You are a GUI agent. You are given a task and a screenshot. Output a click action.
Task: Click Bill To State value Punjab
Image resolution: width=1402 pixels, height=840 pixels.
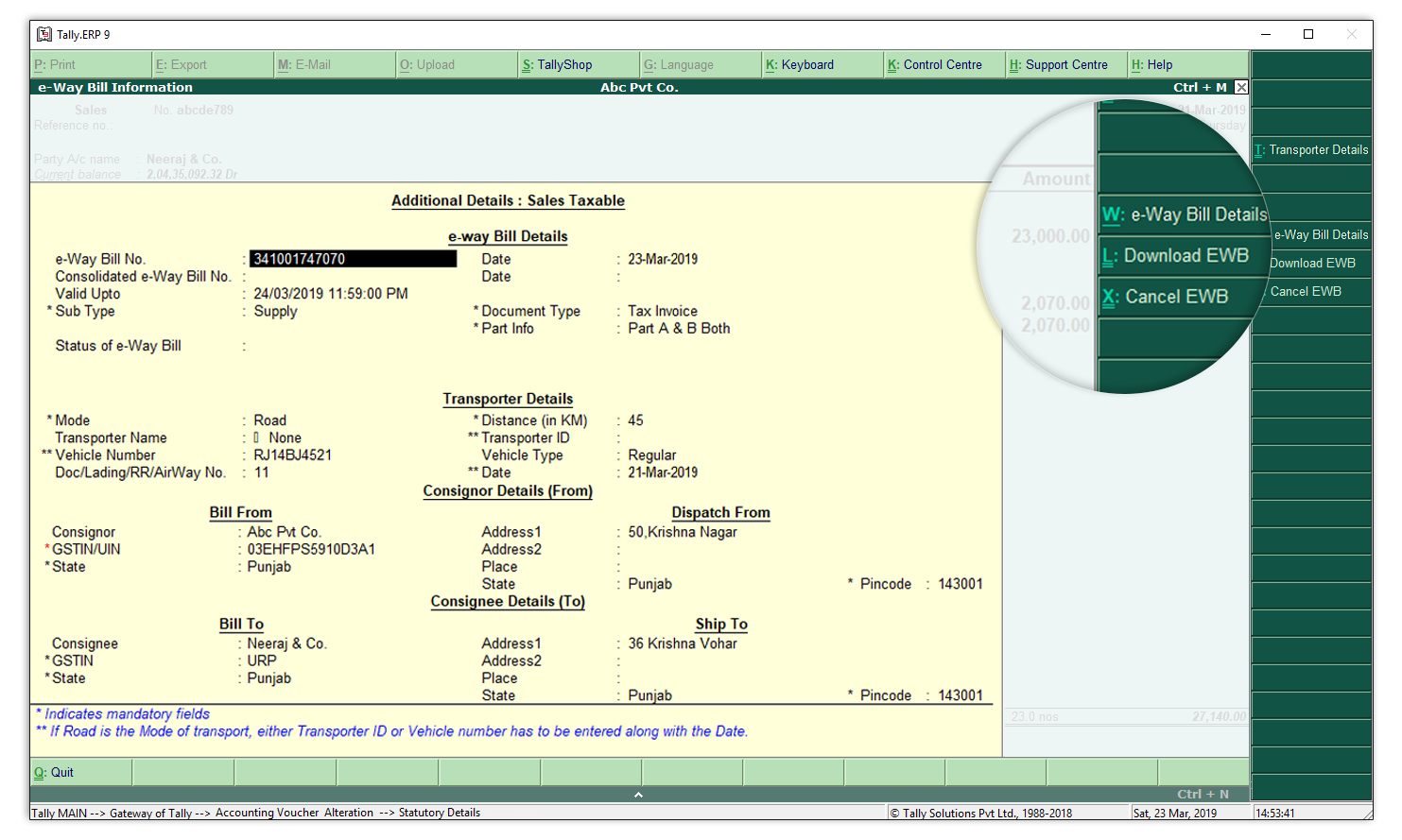(x=268, y=678)
